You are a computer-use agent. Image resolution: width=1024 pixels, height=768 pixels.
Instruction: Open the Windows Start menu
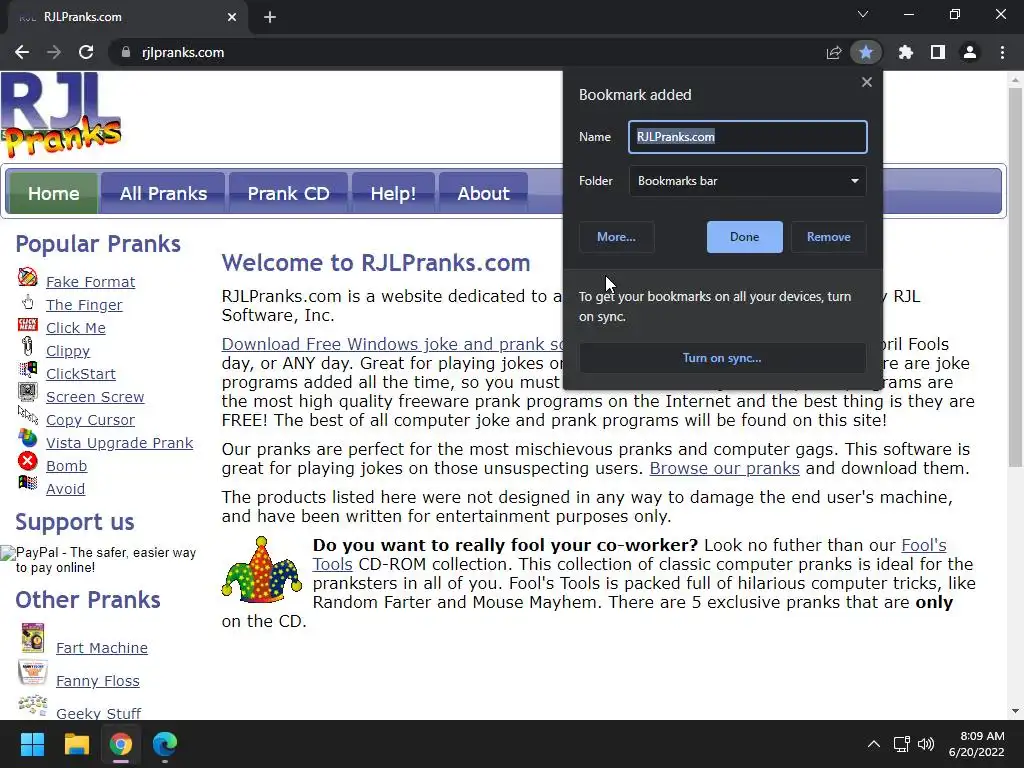click(x=32, y=744)
